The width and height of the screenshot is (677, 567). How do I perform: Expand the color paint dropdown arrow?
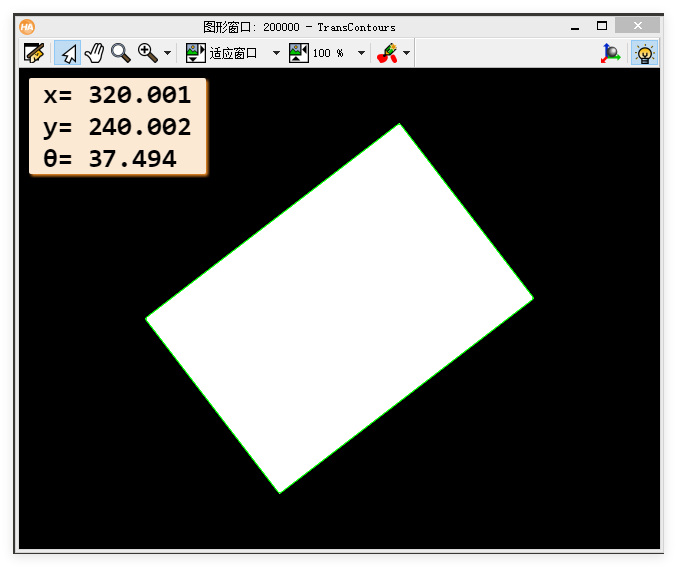[406, 53]
